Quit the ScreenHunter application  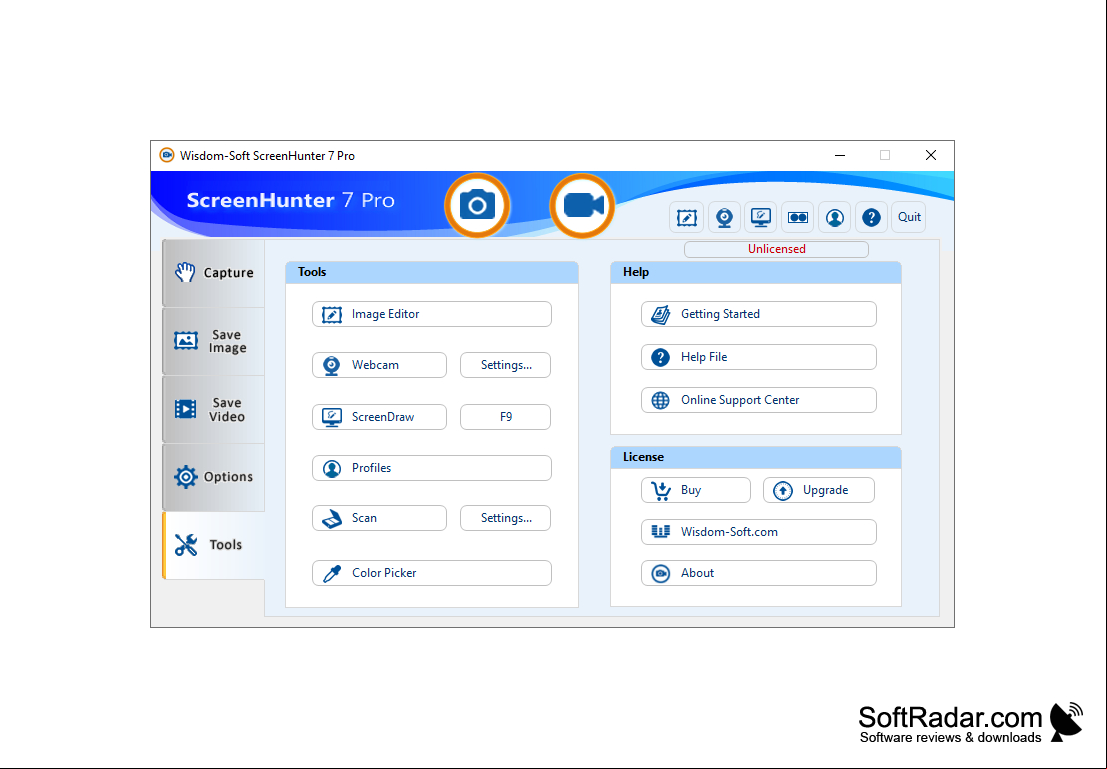[x=909, y=217]
